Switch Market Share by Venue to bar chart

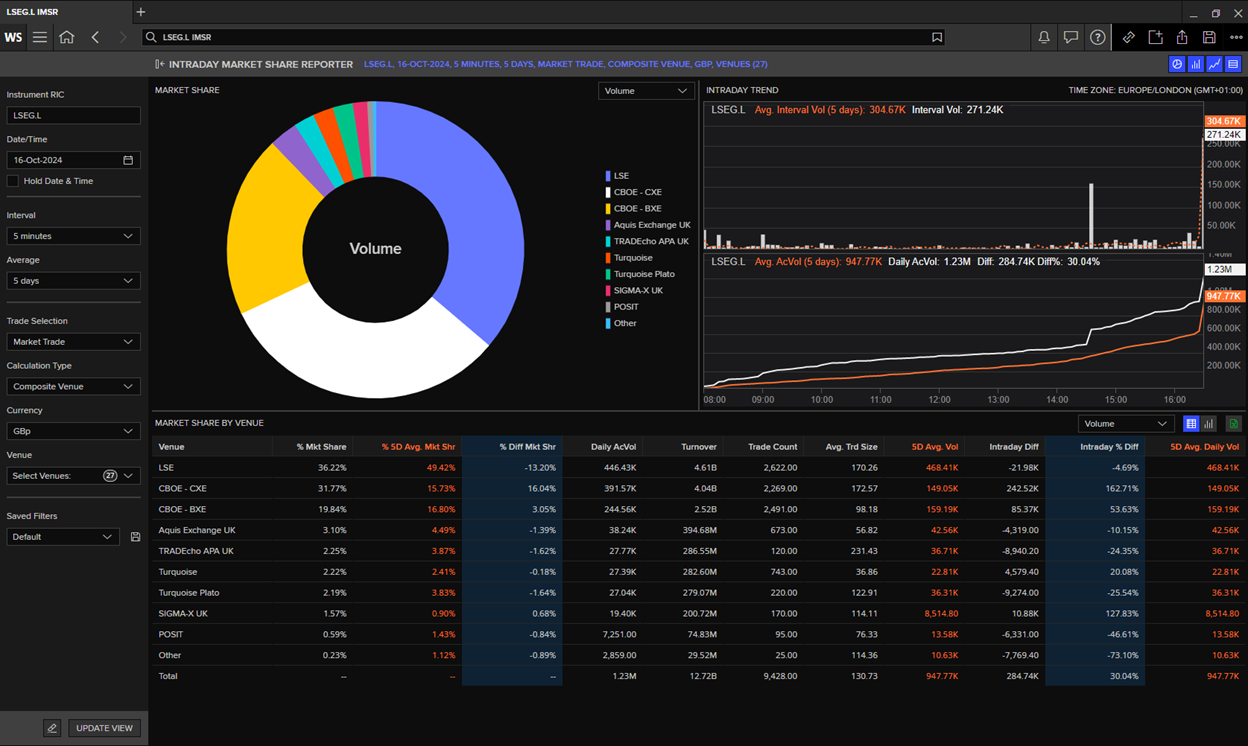(x=1208, y=423)
